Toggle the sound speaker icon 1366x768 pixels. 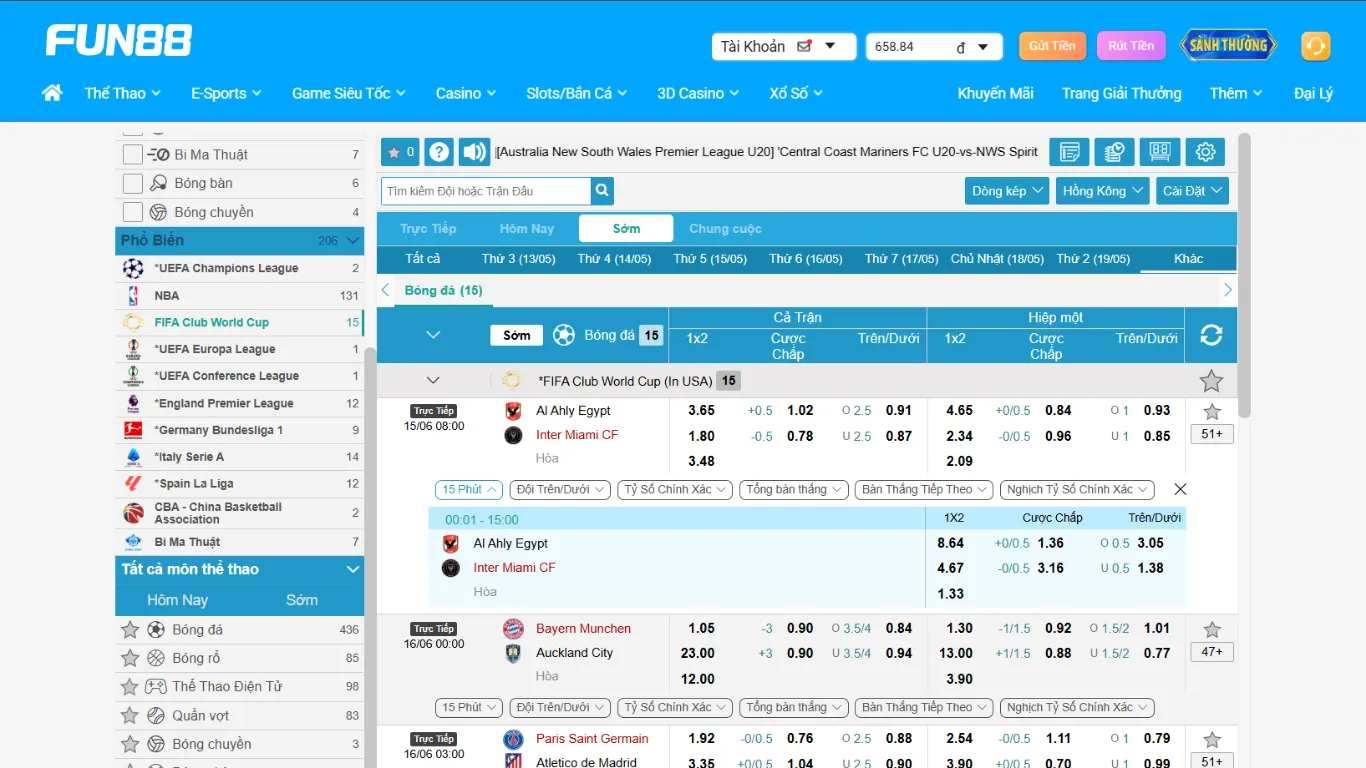474,152
